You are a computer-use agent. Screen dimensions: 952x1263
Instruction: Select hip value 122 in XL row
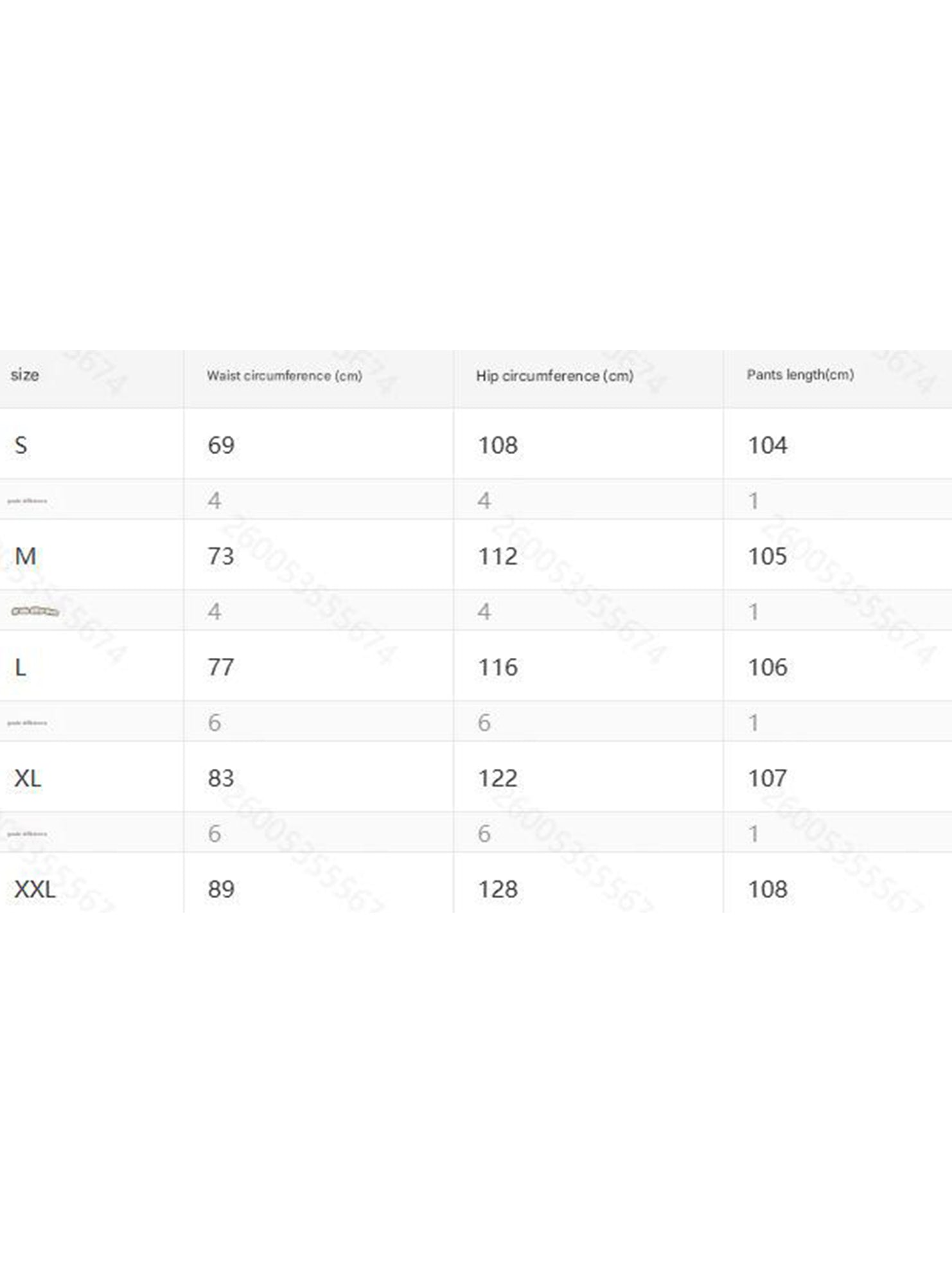point(497,779)
